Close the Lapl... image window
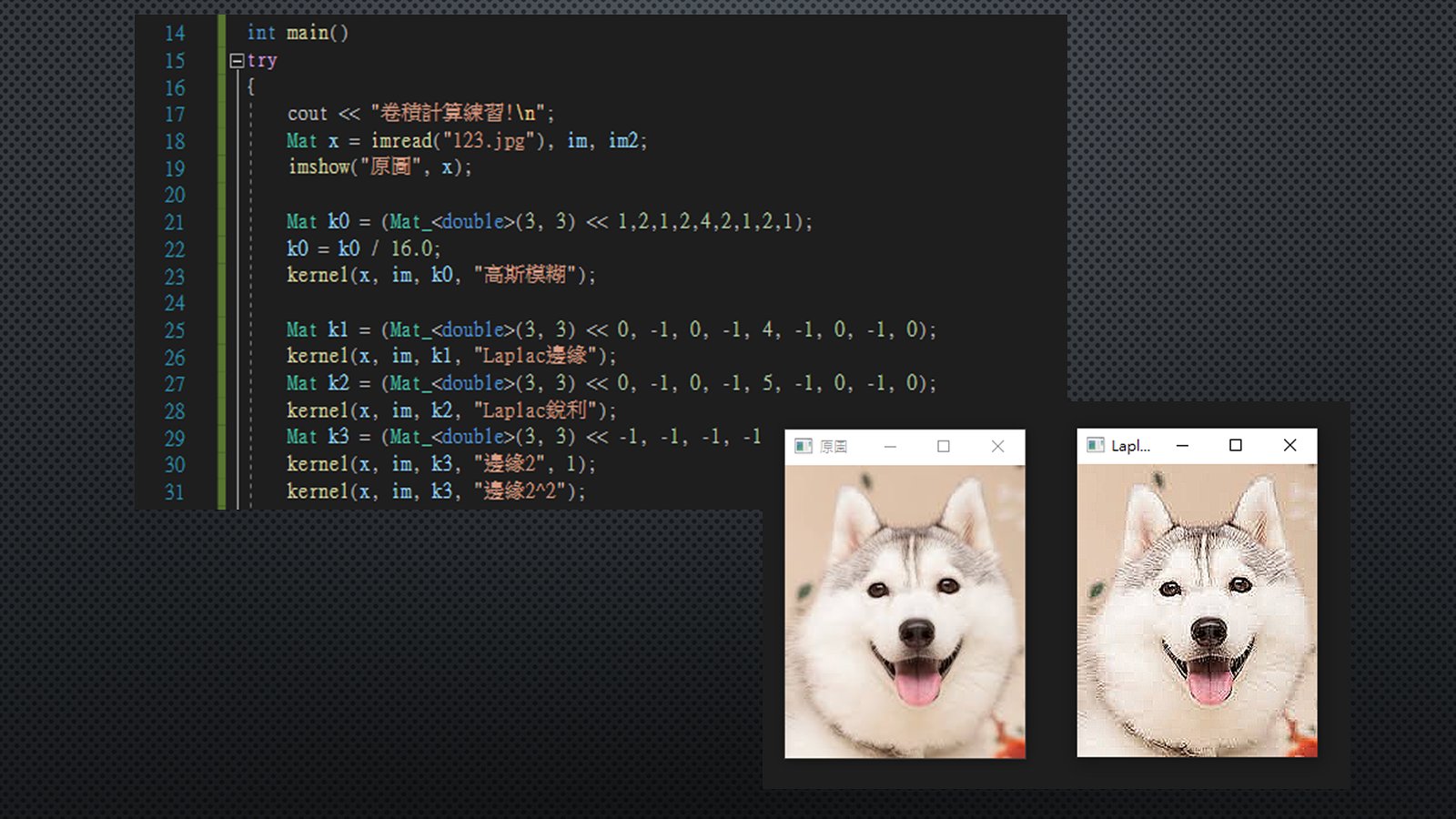The image size is (1456, 819). point(1289,445)
